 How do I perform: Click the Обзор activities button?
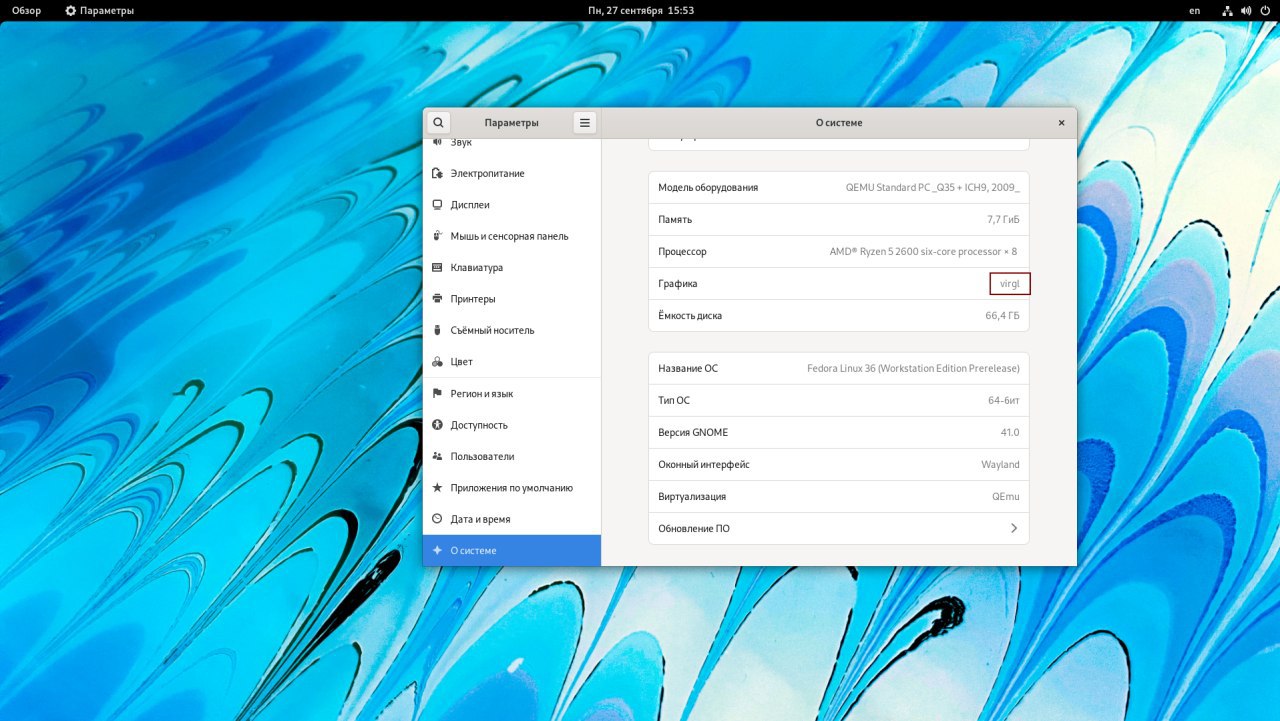point(26,10)
